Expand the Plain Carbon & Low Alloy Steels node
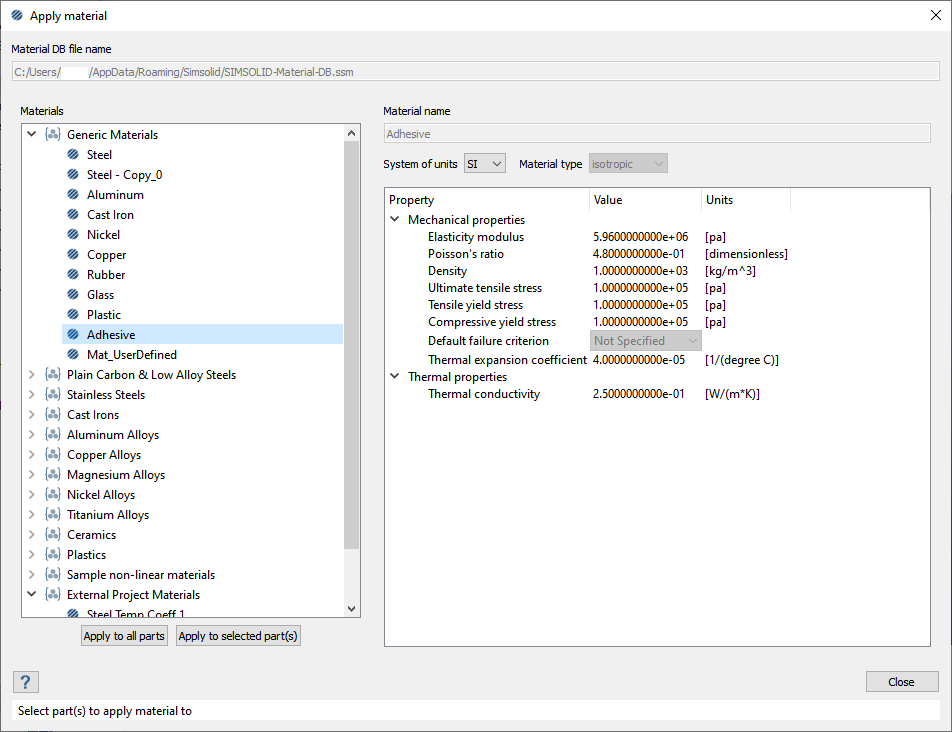This screenshot has width=952, height=732. pos(32,375)
